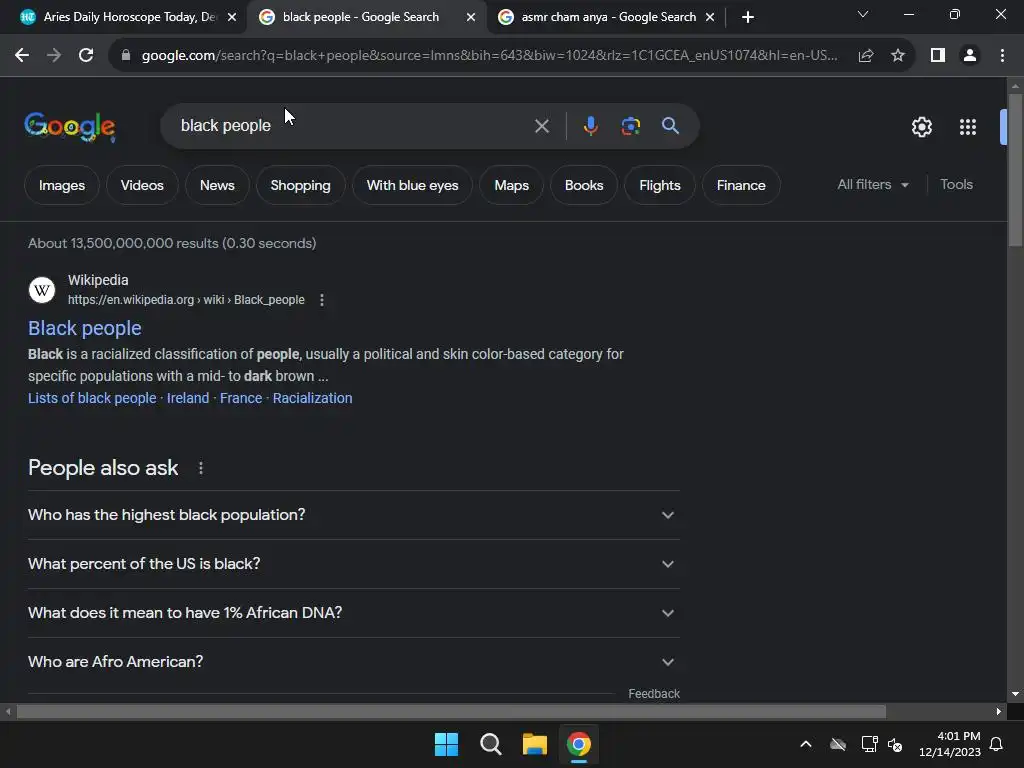
Task: Open the Chrome profile menu
Action: 970,56
